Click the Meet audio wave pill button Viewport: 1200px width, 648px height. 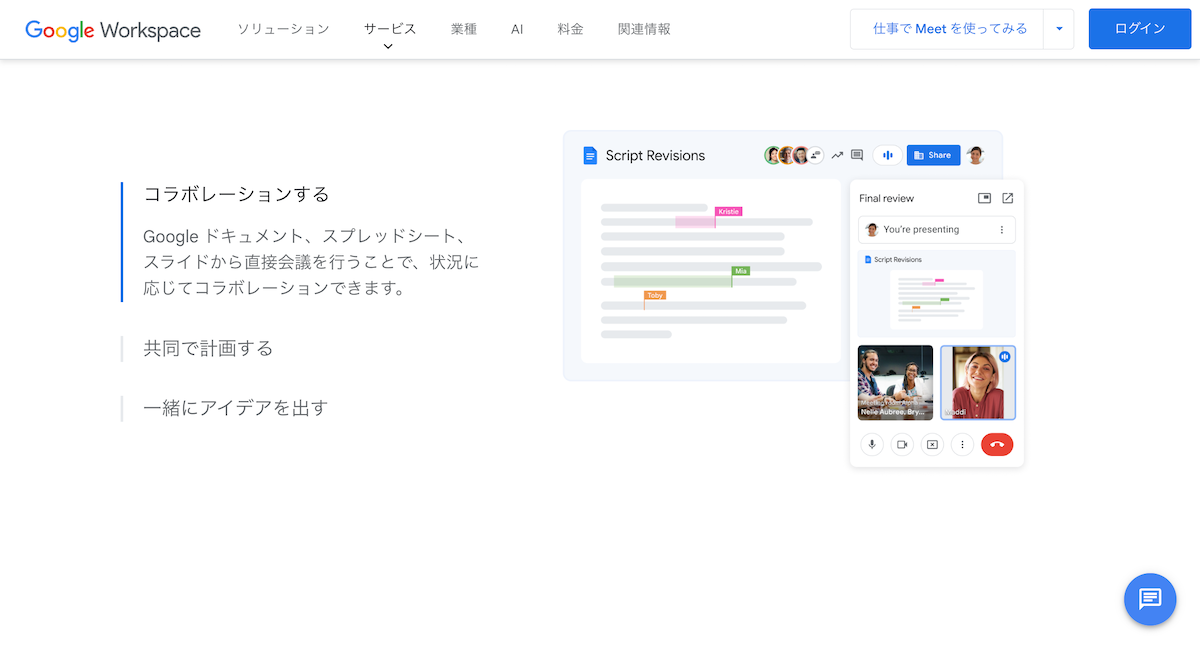(x=887, y=155)
